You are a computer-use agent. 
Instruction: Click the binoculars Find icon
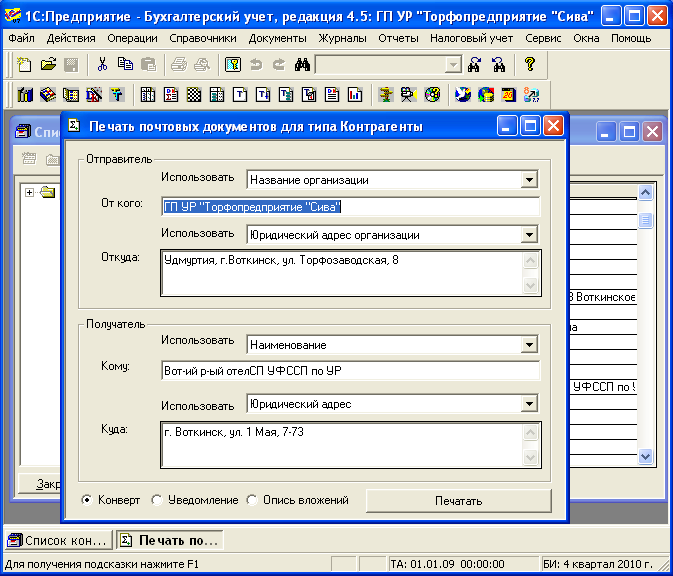click(x=302, y=65)
